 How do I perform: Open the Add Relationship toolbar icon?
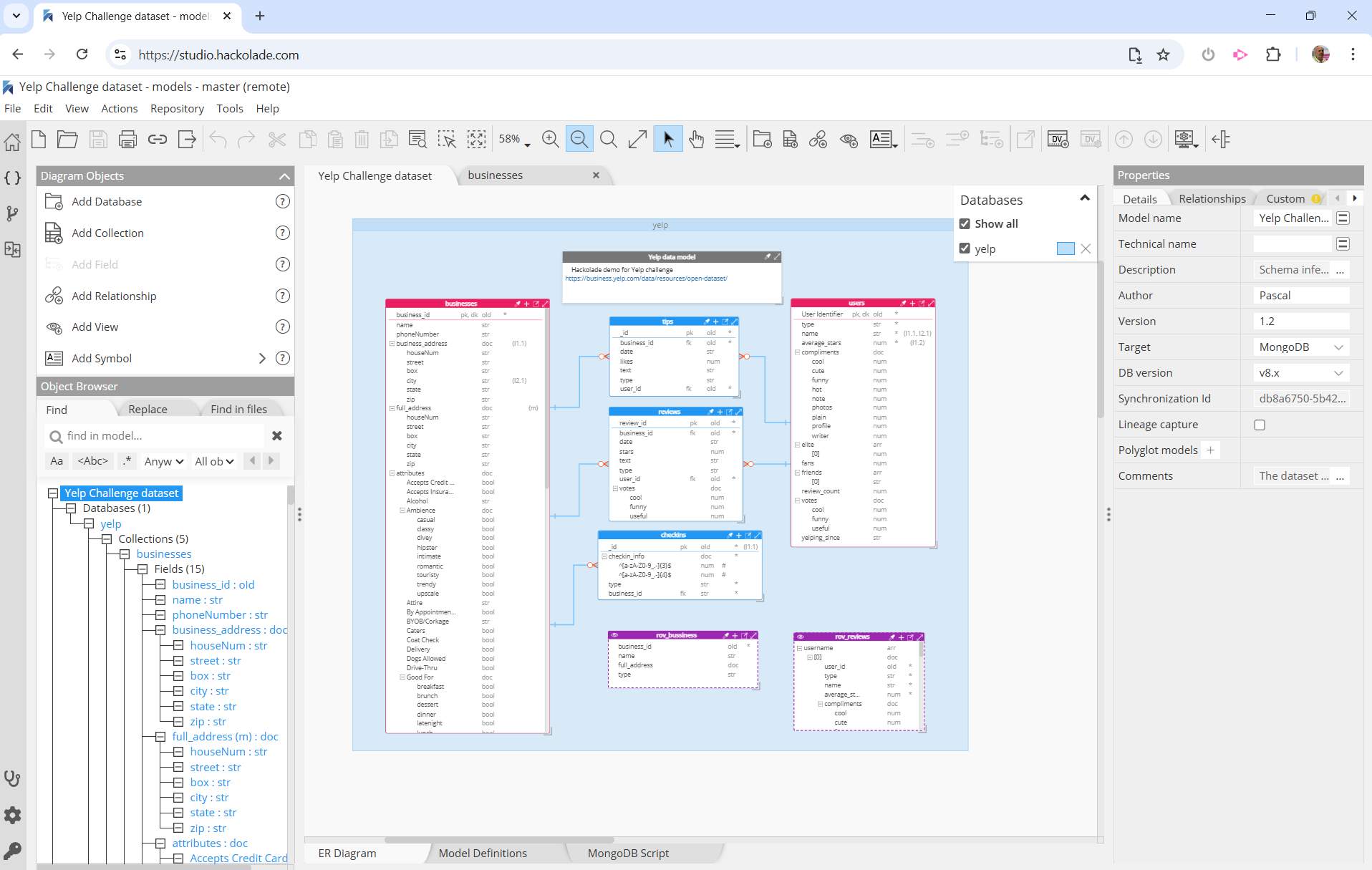818,138
